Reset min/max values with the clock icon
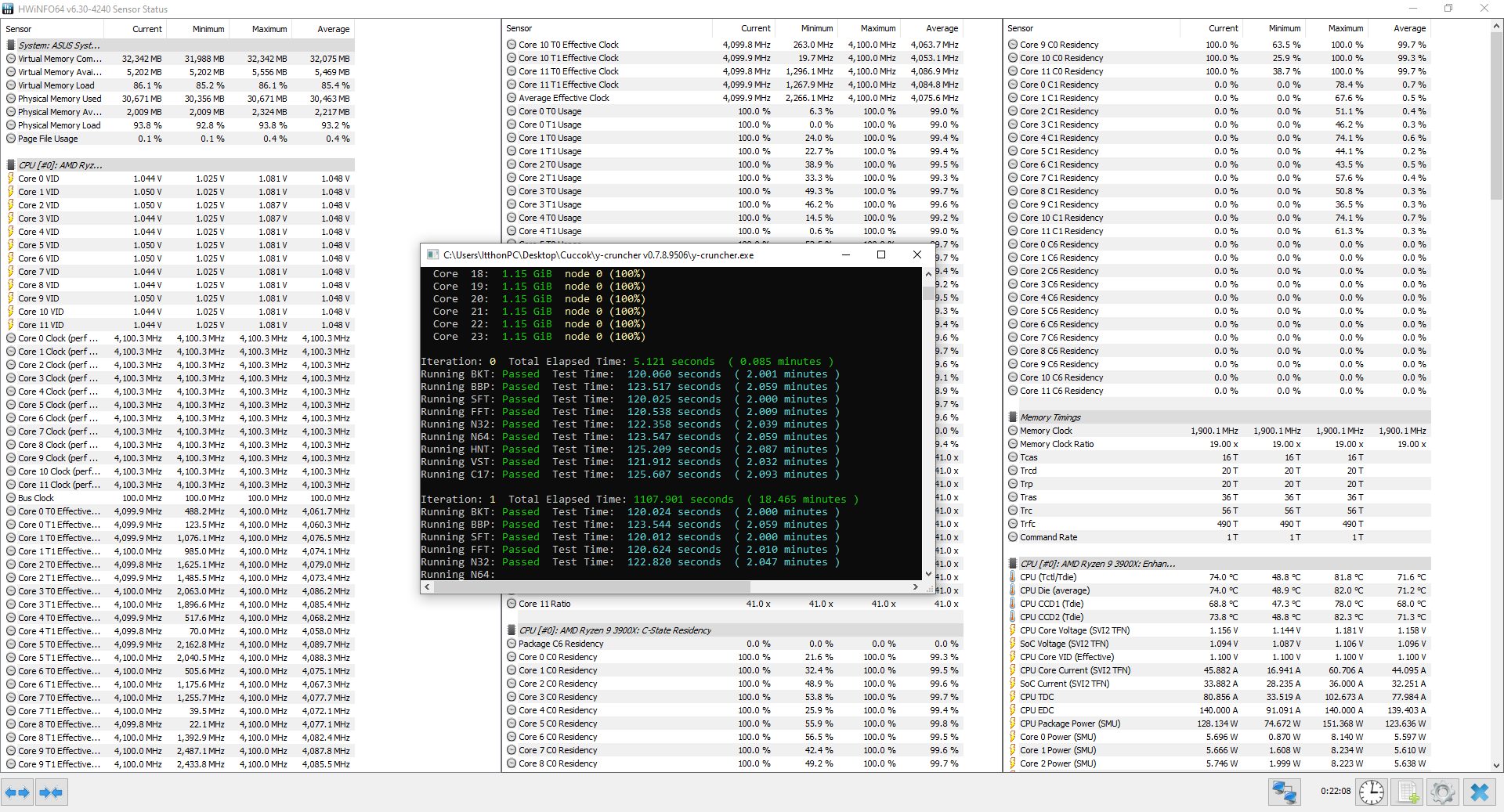Image resolution: width=1504 pixels, height=812 pixels. pos(1371,792)
